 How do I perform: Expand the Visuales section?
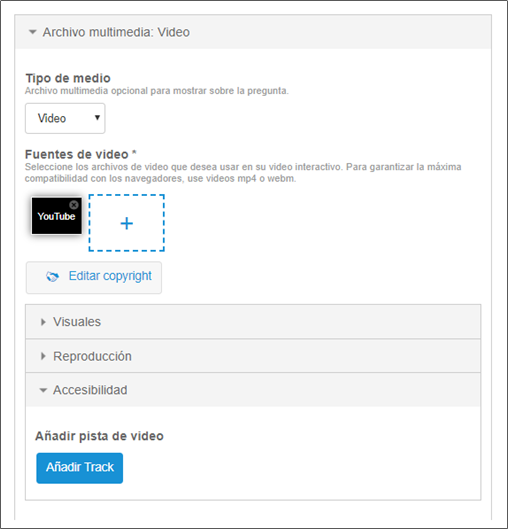point(253,322)
